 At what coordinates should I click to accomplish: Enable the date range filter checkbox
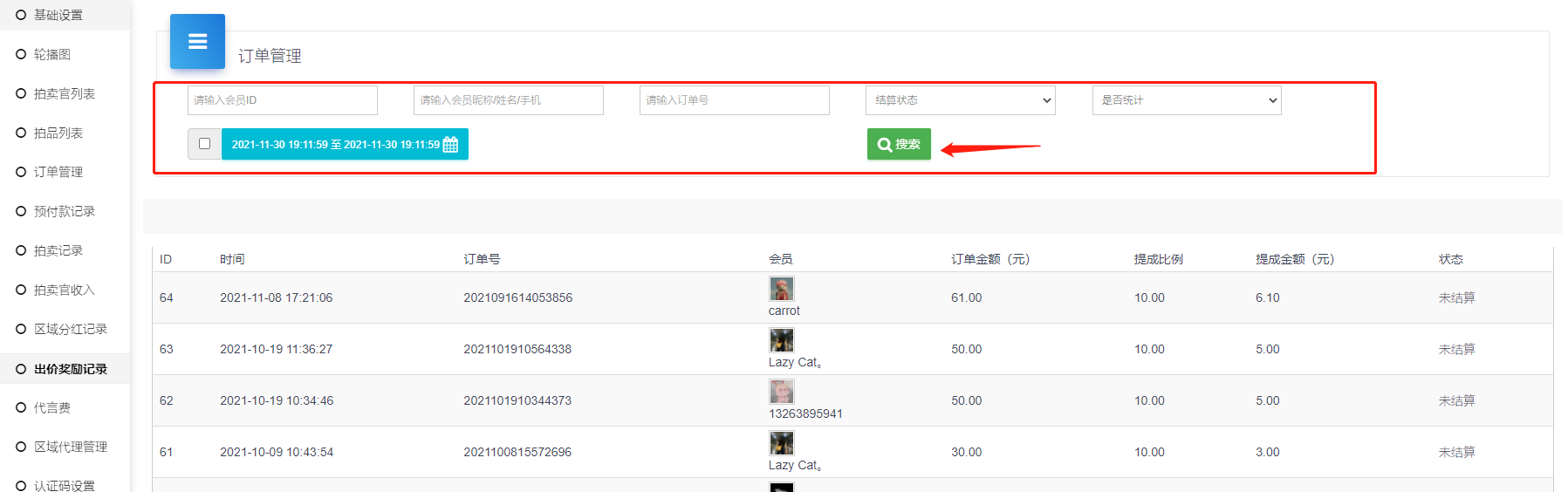tap(204, 144)
